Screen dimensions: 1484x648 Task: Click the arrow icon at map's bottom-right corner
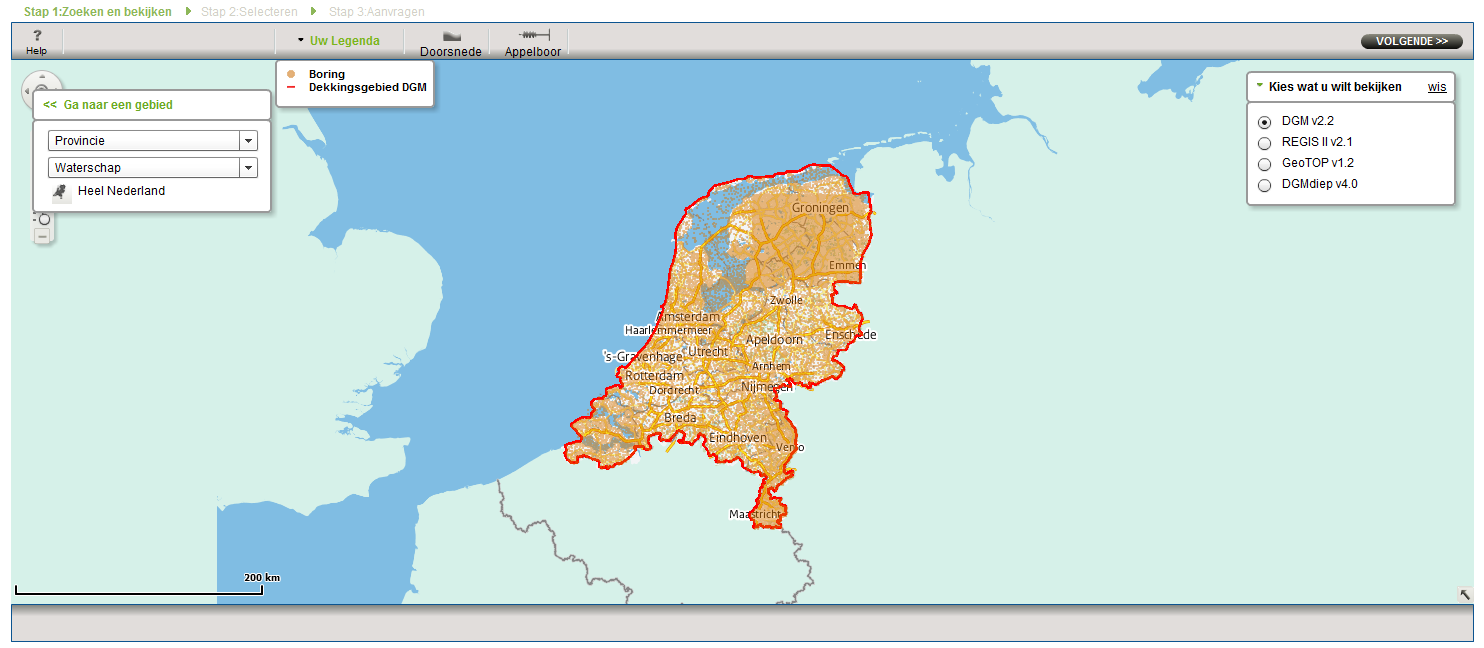click(1465, 594)
